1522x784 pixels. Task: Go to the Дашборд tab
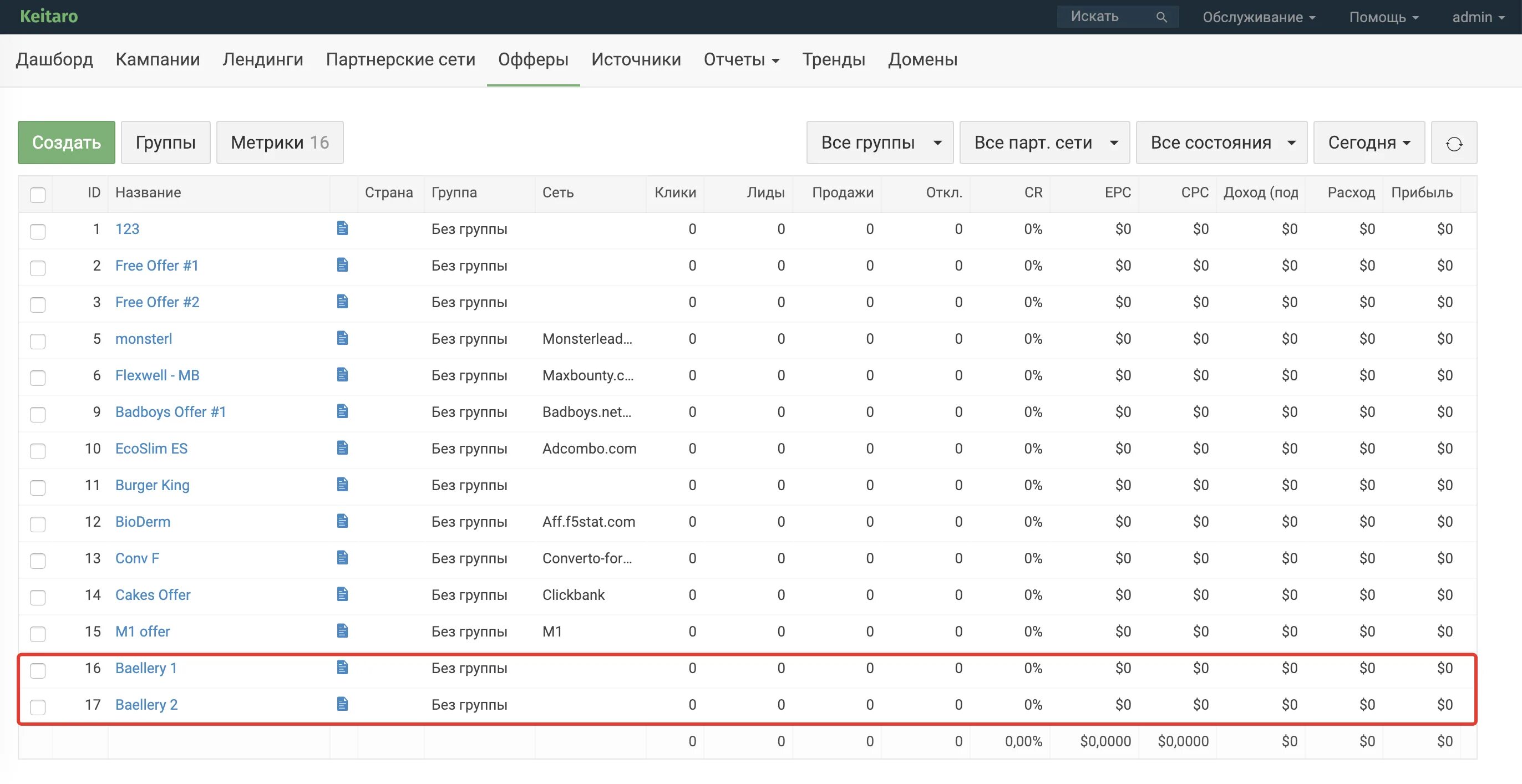pos(54,60)
